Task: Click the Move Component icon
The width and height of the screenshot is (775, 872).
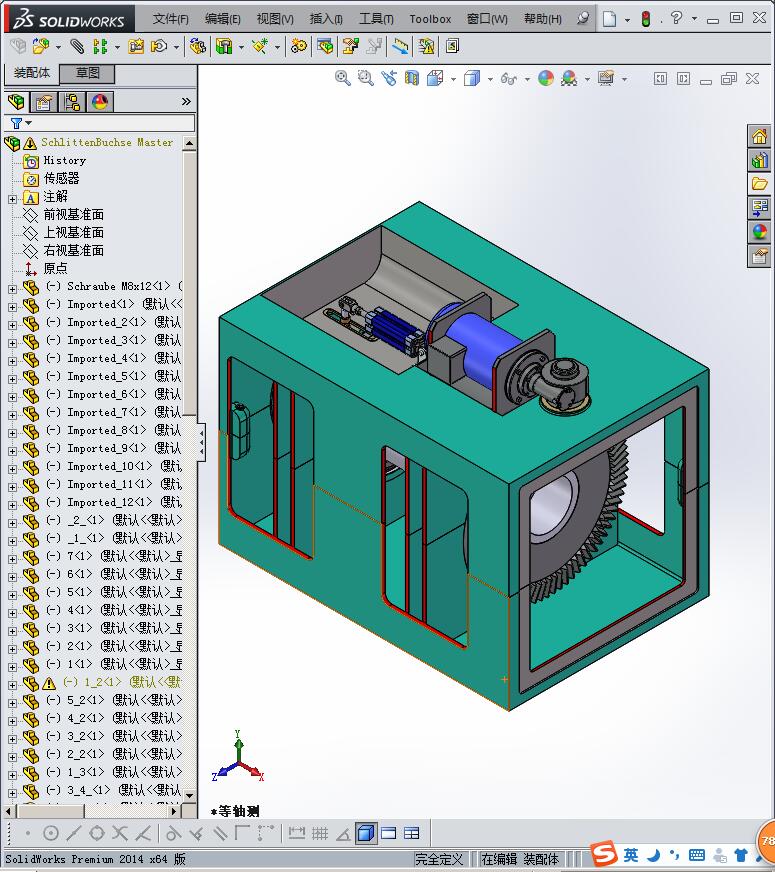Action: click(160, 46)
